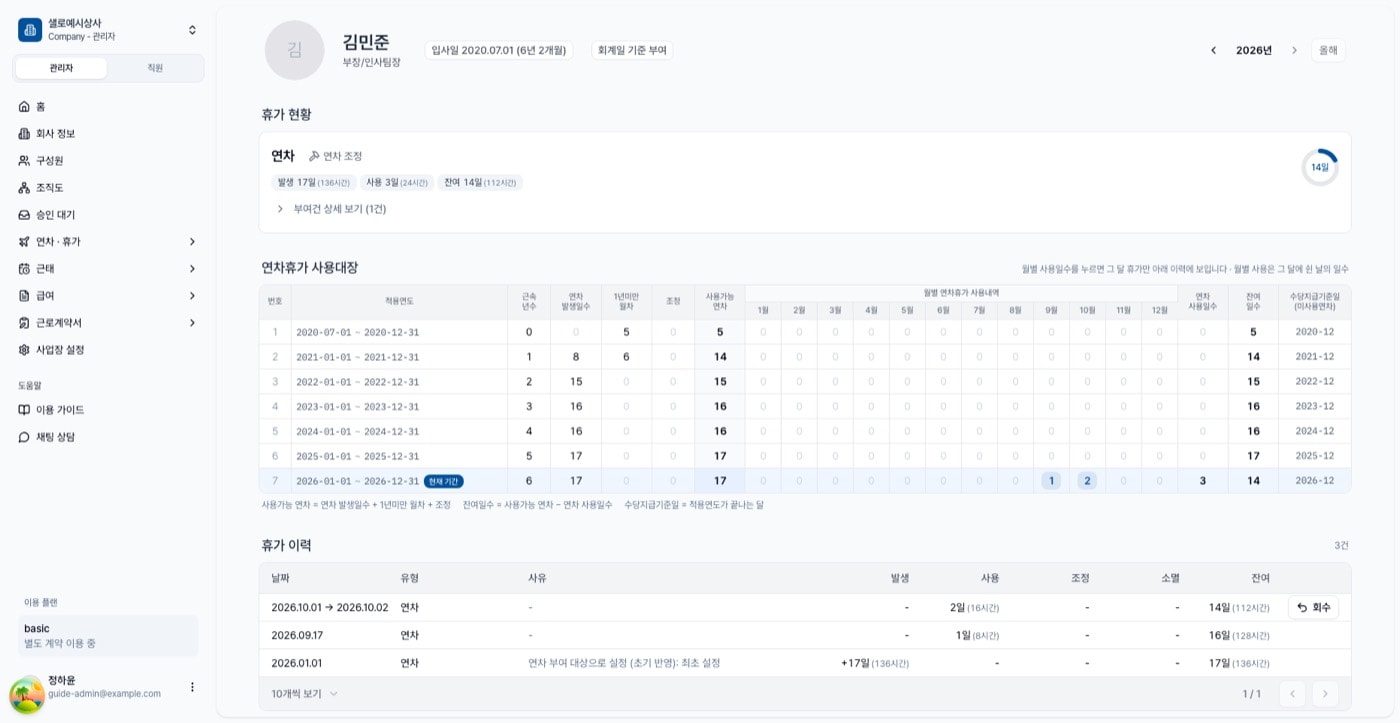Screen dimensions: 1400x723
Task: Go to next year arrow
Action: (x=1294, y=50)
